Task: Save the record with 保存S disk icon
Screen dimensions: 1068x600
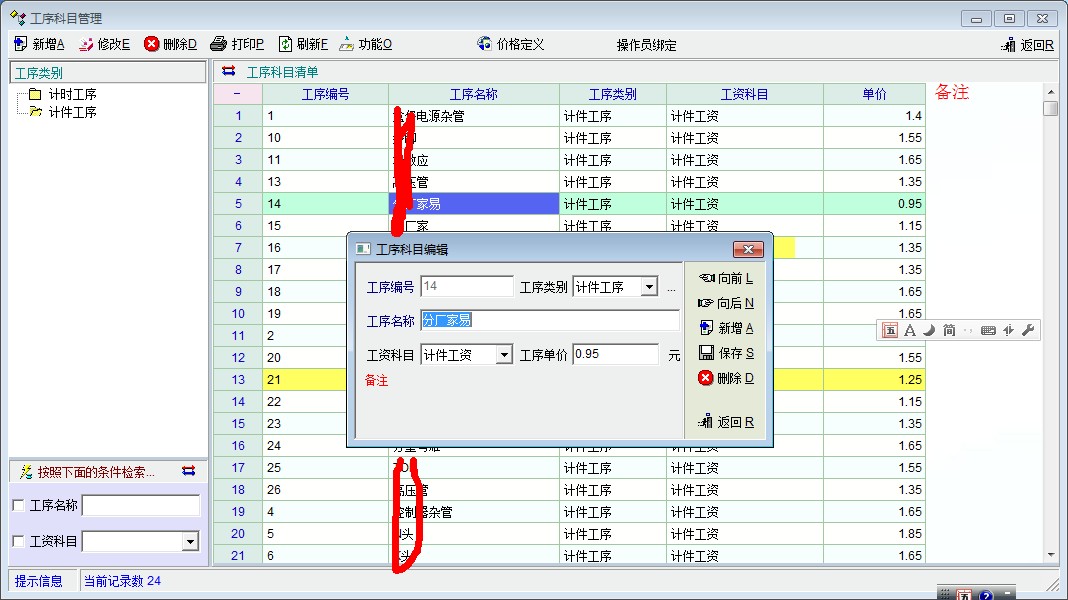Action: [706, 353]
